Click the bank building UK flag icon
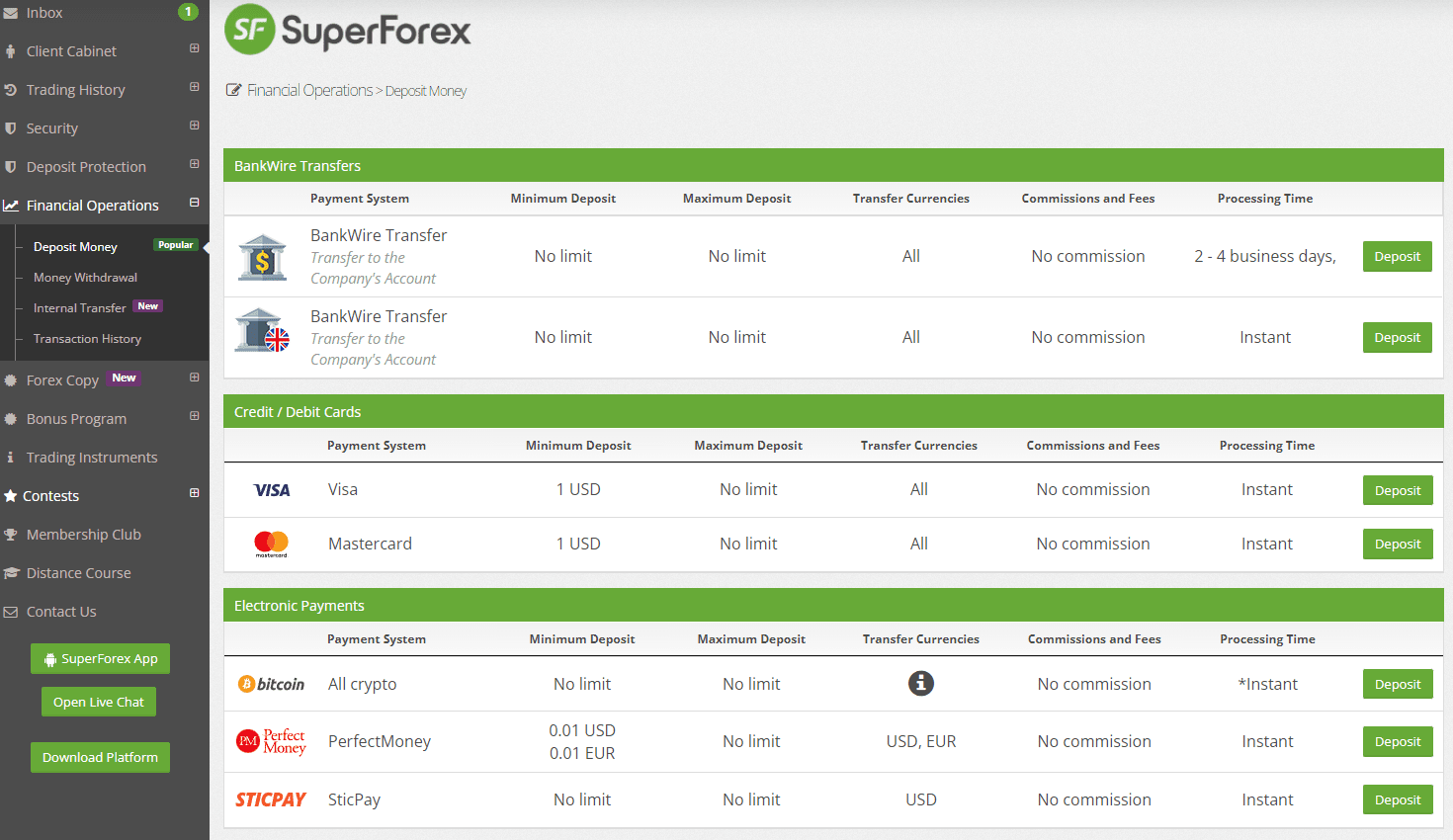The width and height of the screenshot is (1453, 840). coord(262,331)
